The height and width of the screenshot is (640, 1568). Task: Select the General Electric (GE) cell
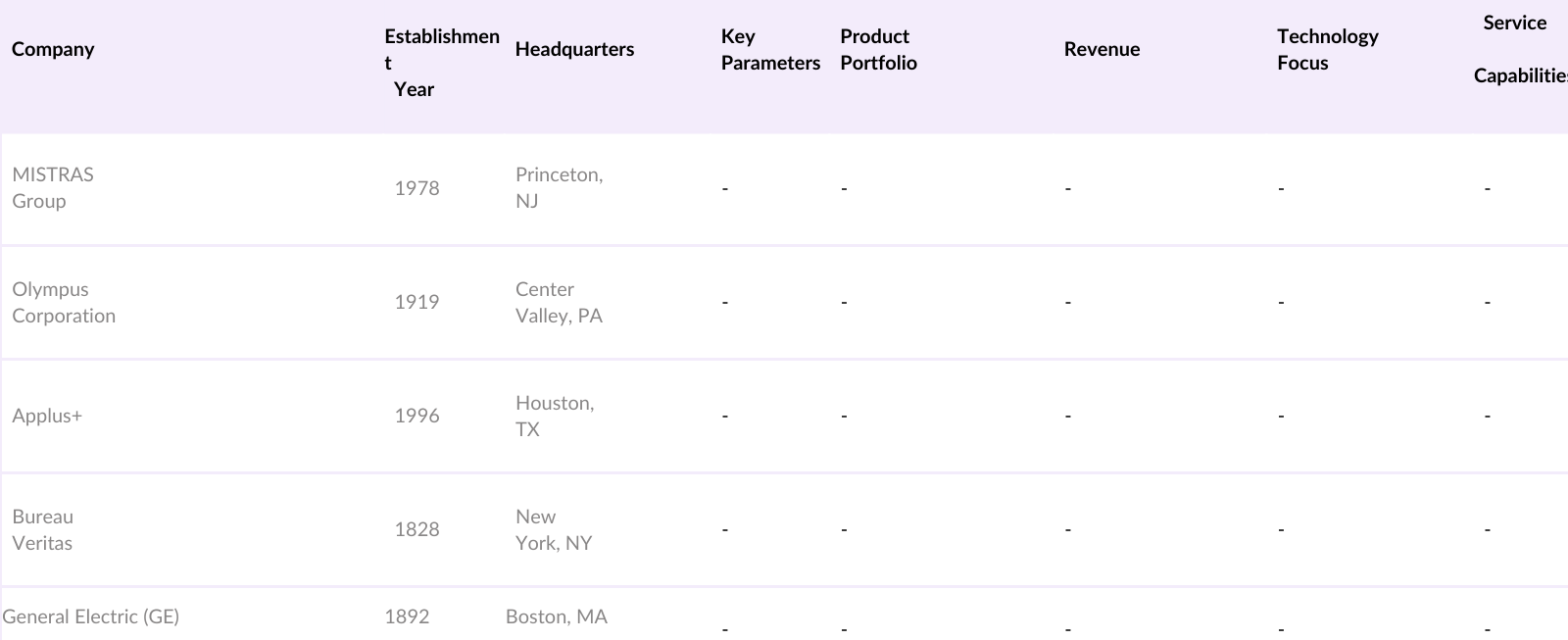pos(91,616)
